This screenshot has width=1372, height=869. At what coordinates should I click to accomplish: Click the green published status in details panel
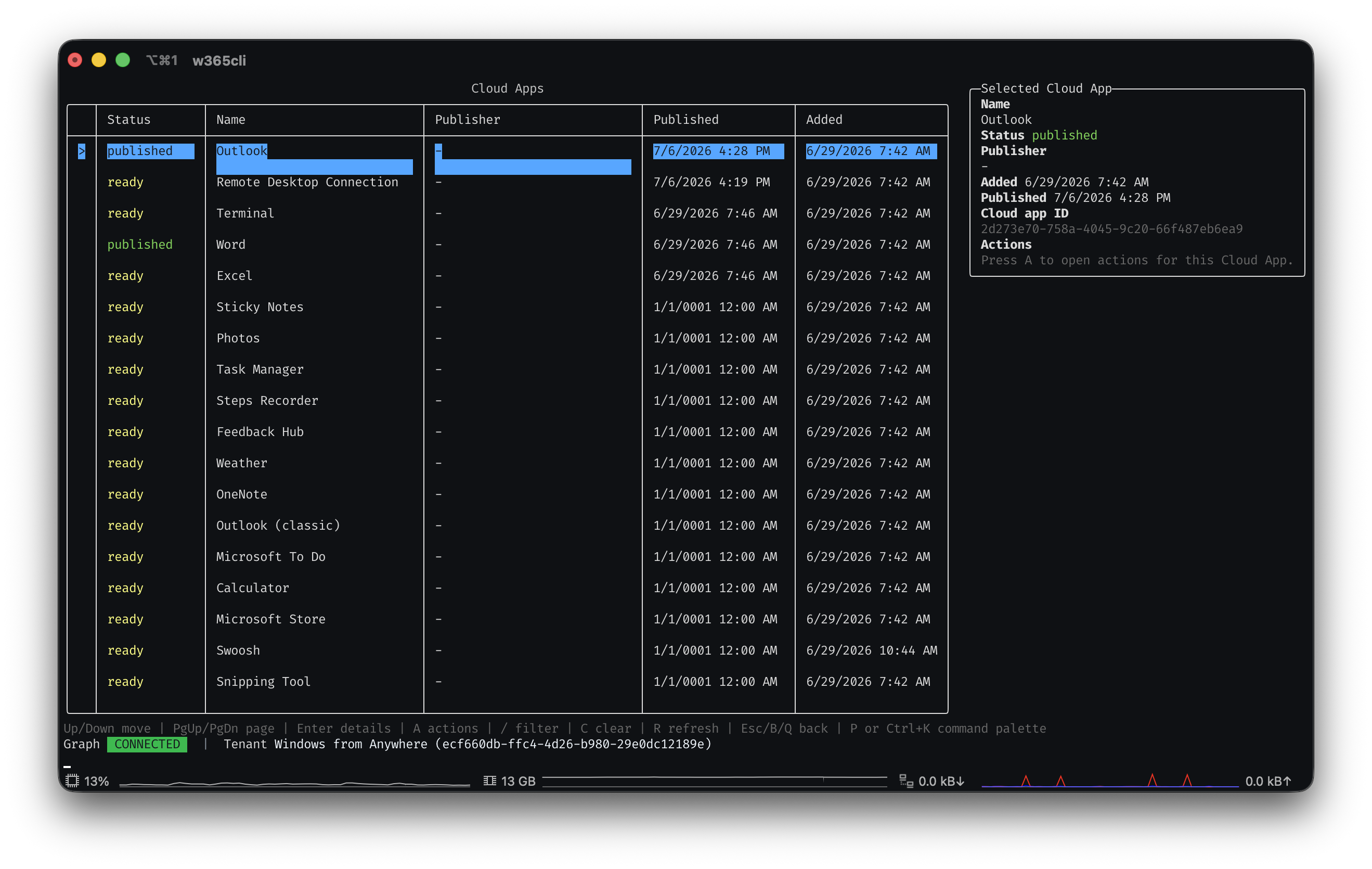(1064, 136)
